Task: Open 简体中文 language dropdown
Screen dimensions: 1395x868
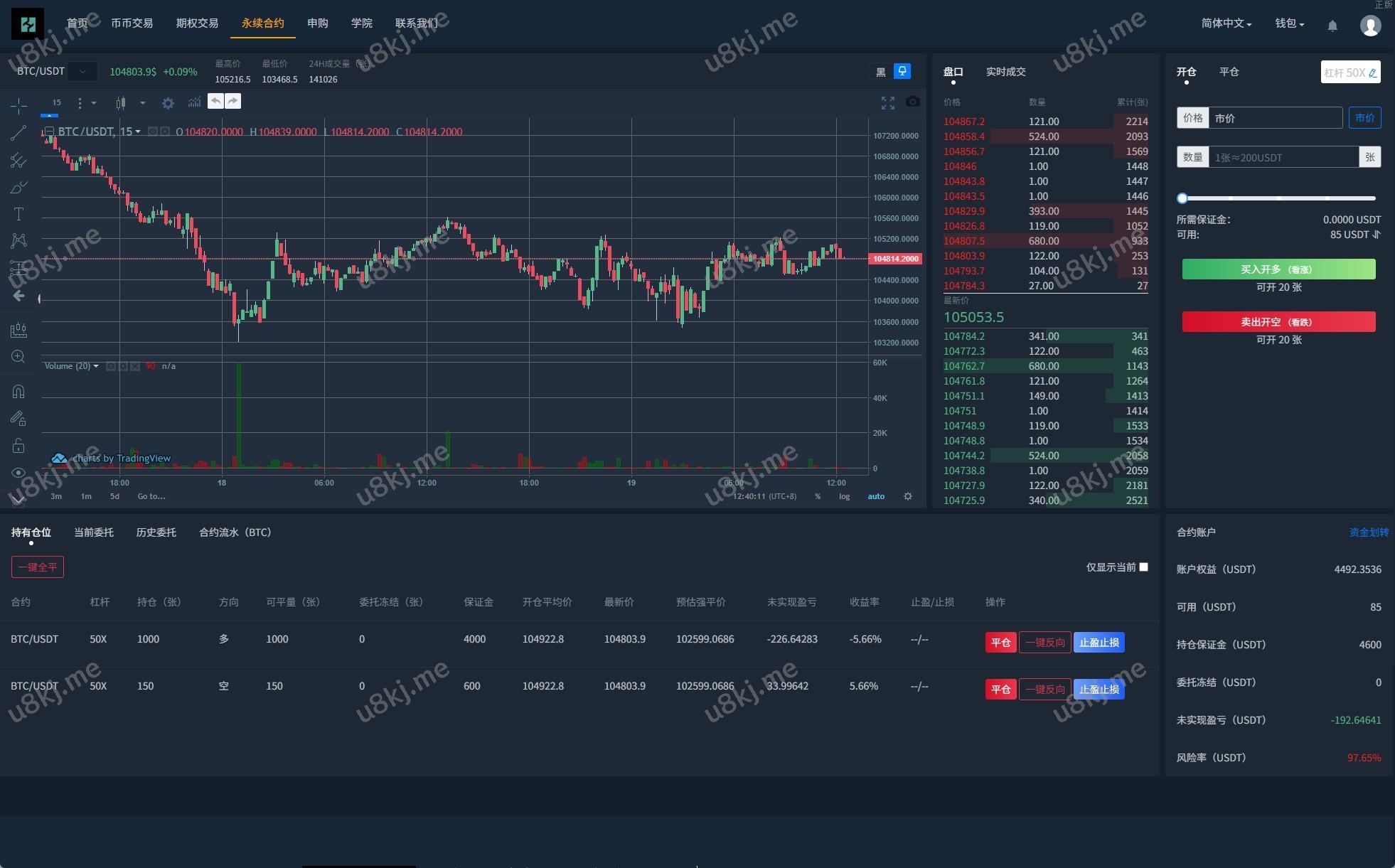Action: pyautogui.click(x=1226, y=23)
